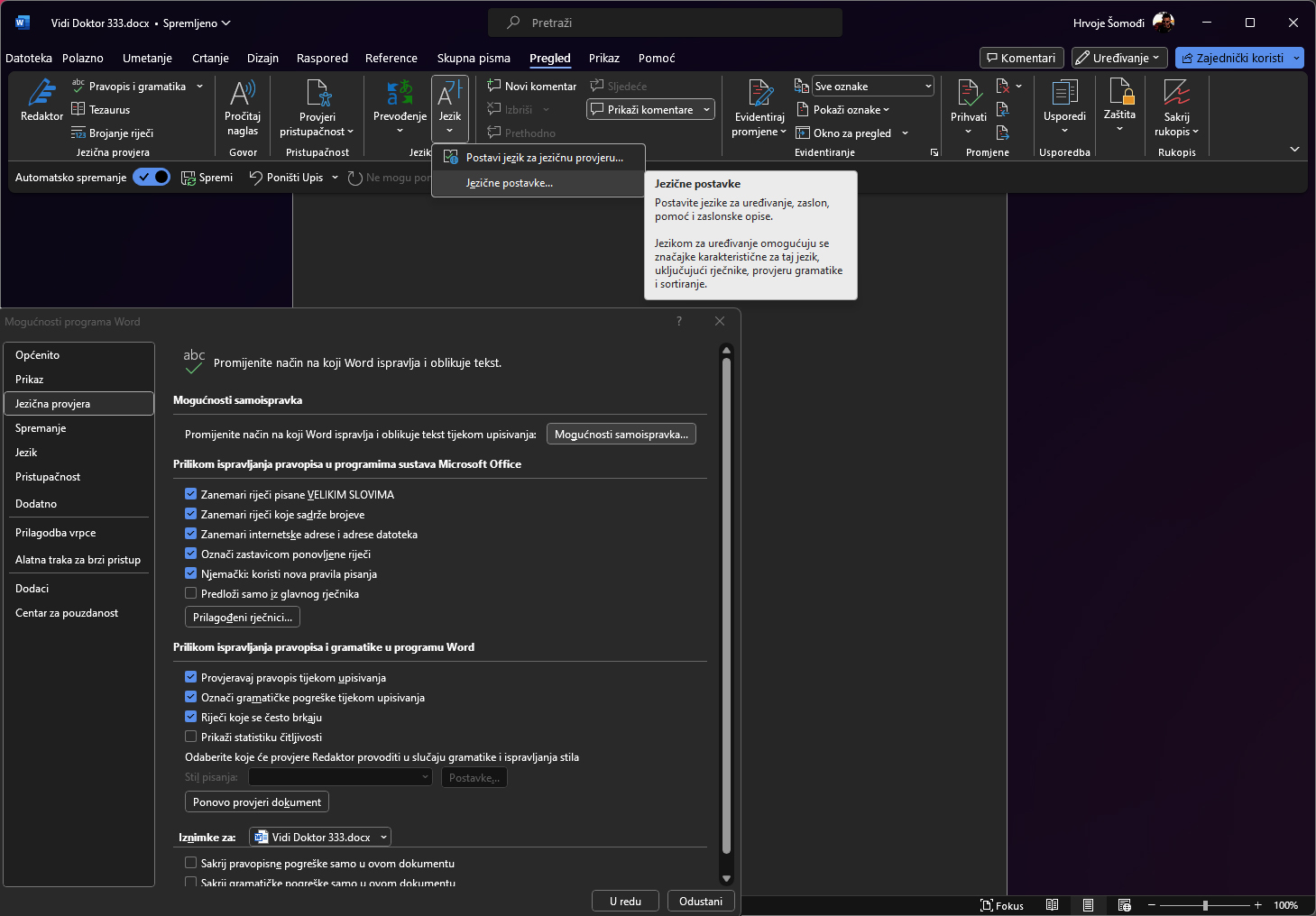The image size is (1316, 916).
Task: Switch to the Reference ribbon tab
Action: (x=391, y=58)
